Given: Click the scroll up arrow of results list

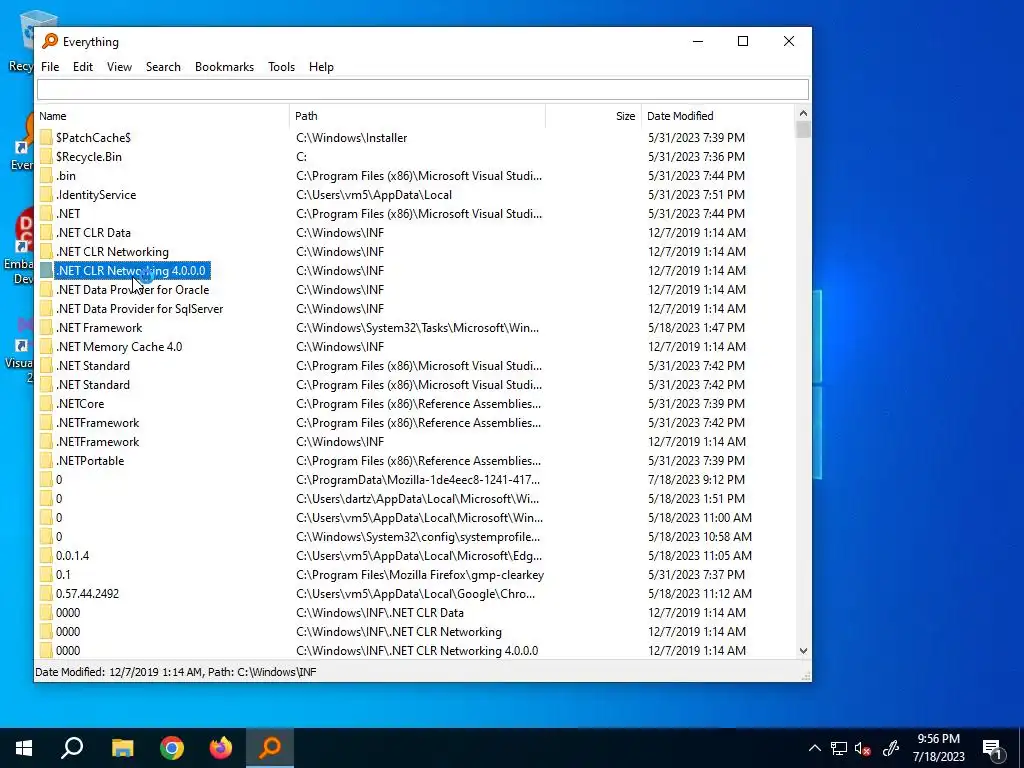Looking at the screenshot, I should [803, 114].
